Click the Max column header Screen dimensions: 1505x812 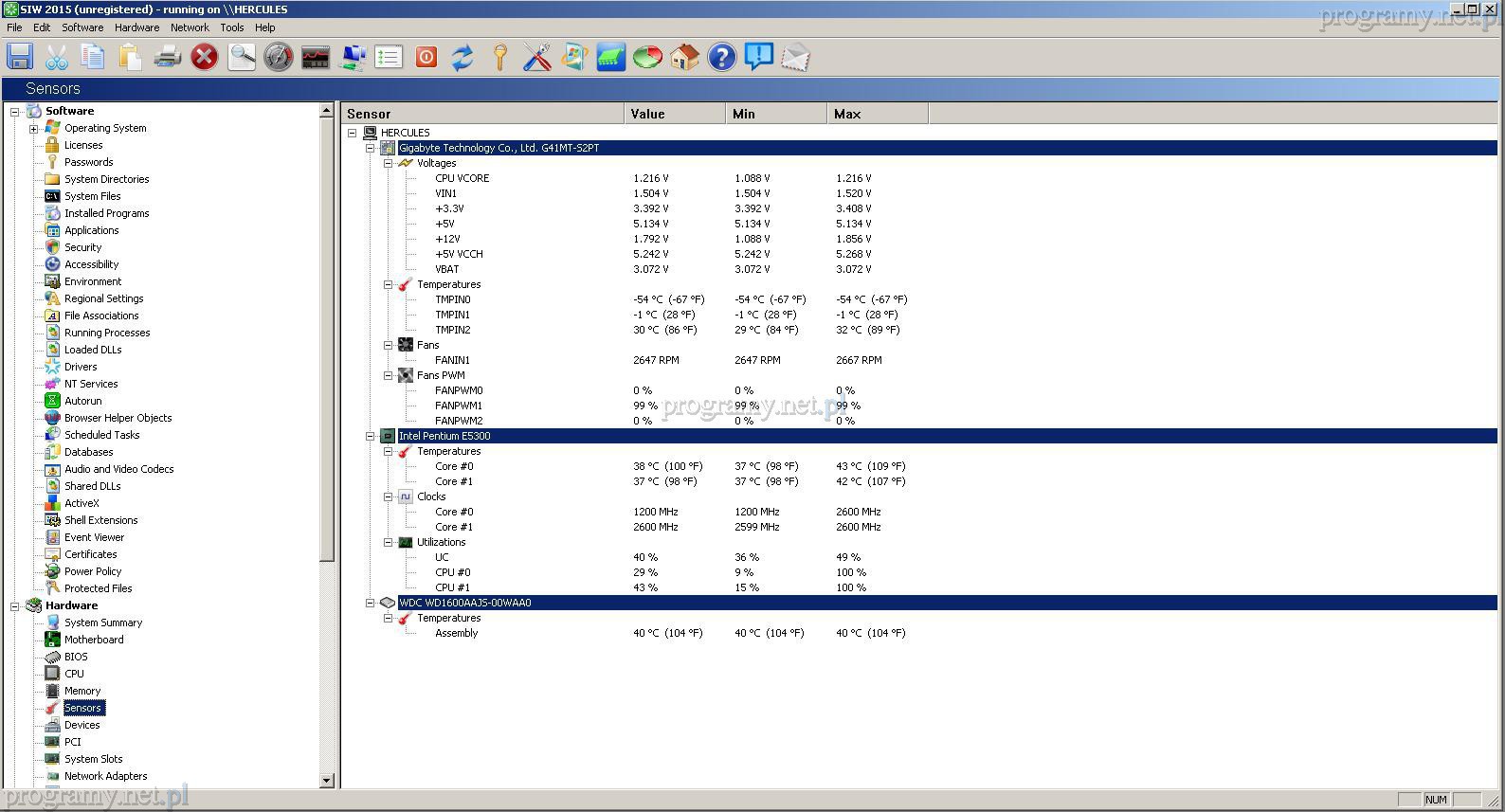[877, 114]
